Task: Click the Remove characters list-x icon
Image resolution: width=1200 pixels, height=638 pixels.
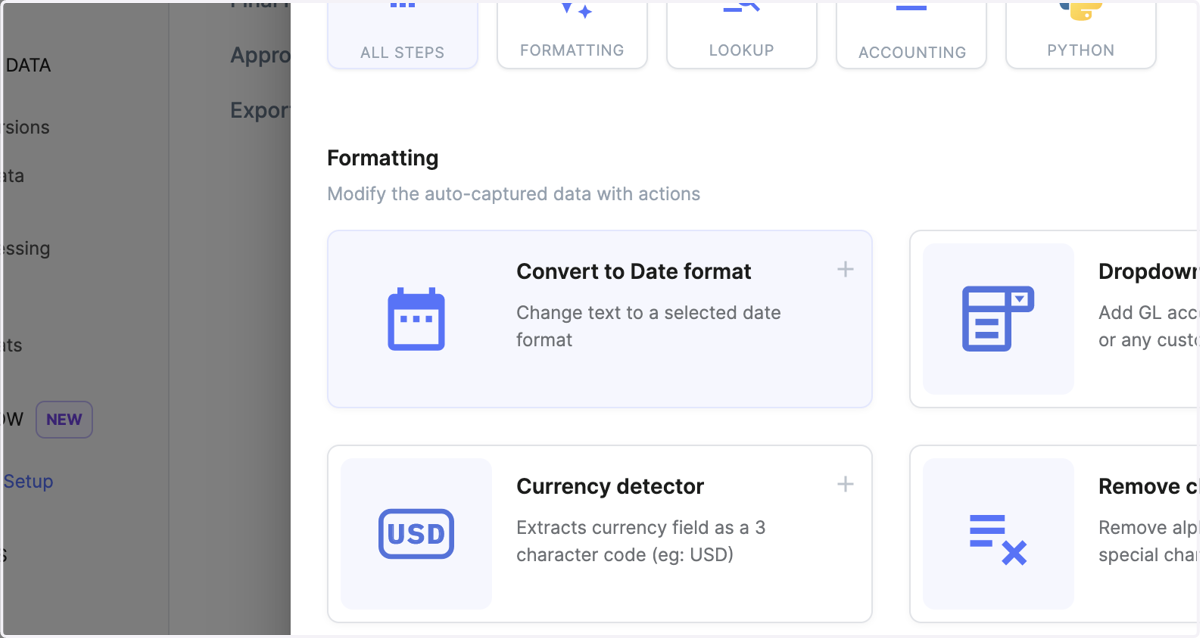Action: 998,539
